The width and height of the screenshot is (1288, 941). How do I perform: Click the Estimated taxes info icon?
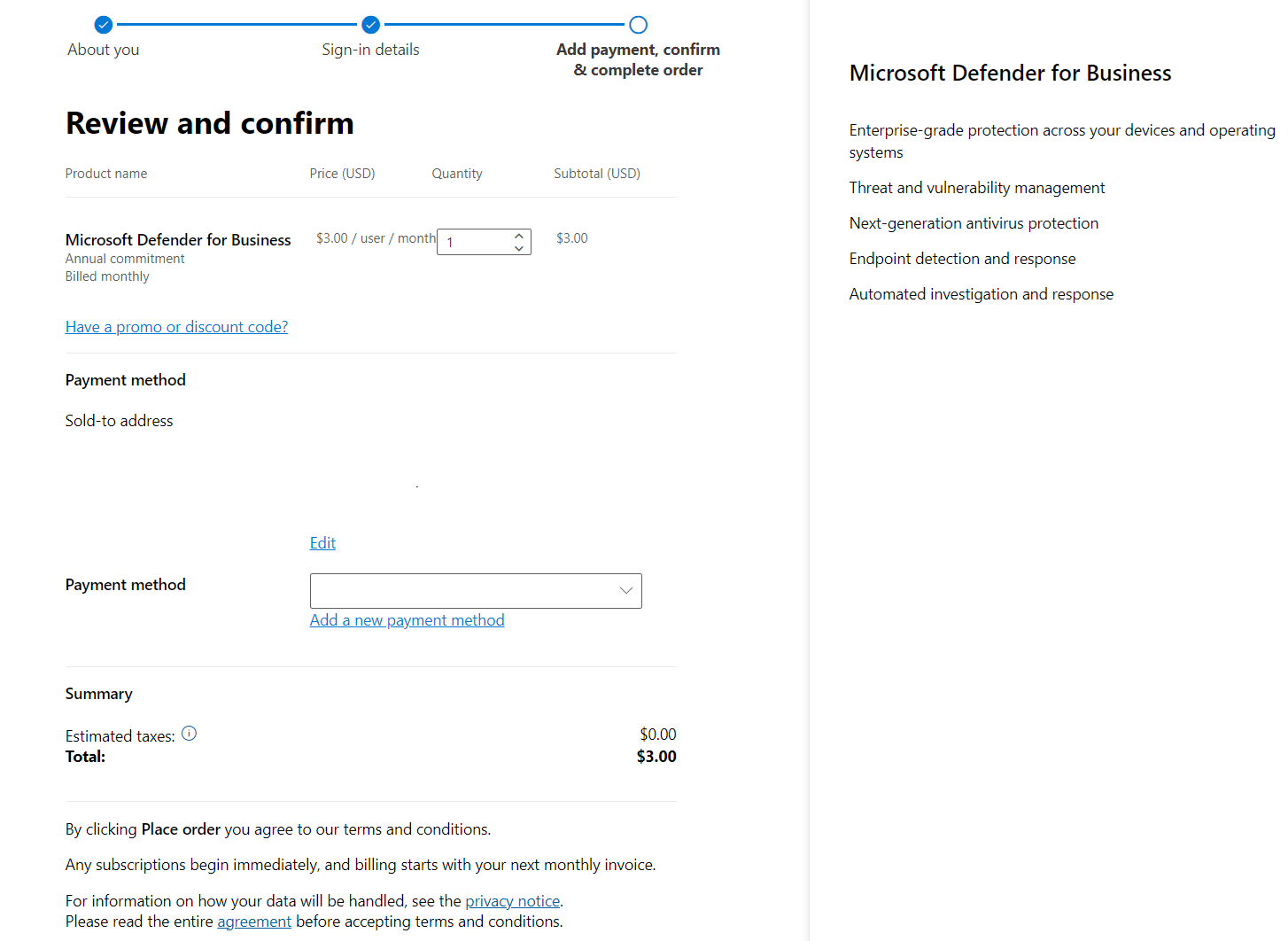(x=189, y=734)
